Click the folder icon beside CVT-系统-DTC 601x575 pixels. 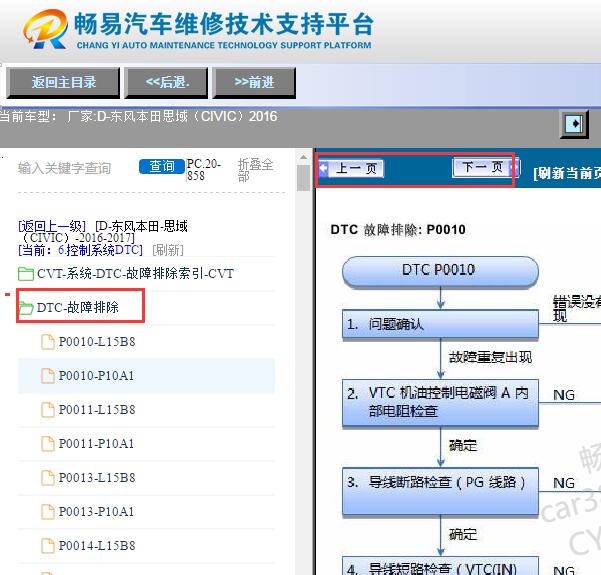pos(26,274)
